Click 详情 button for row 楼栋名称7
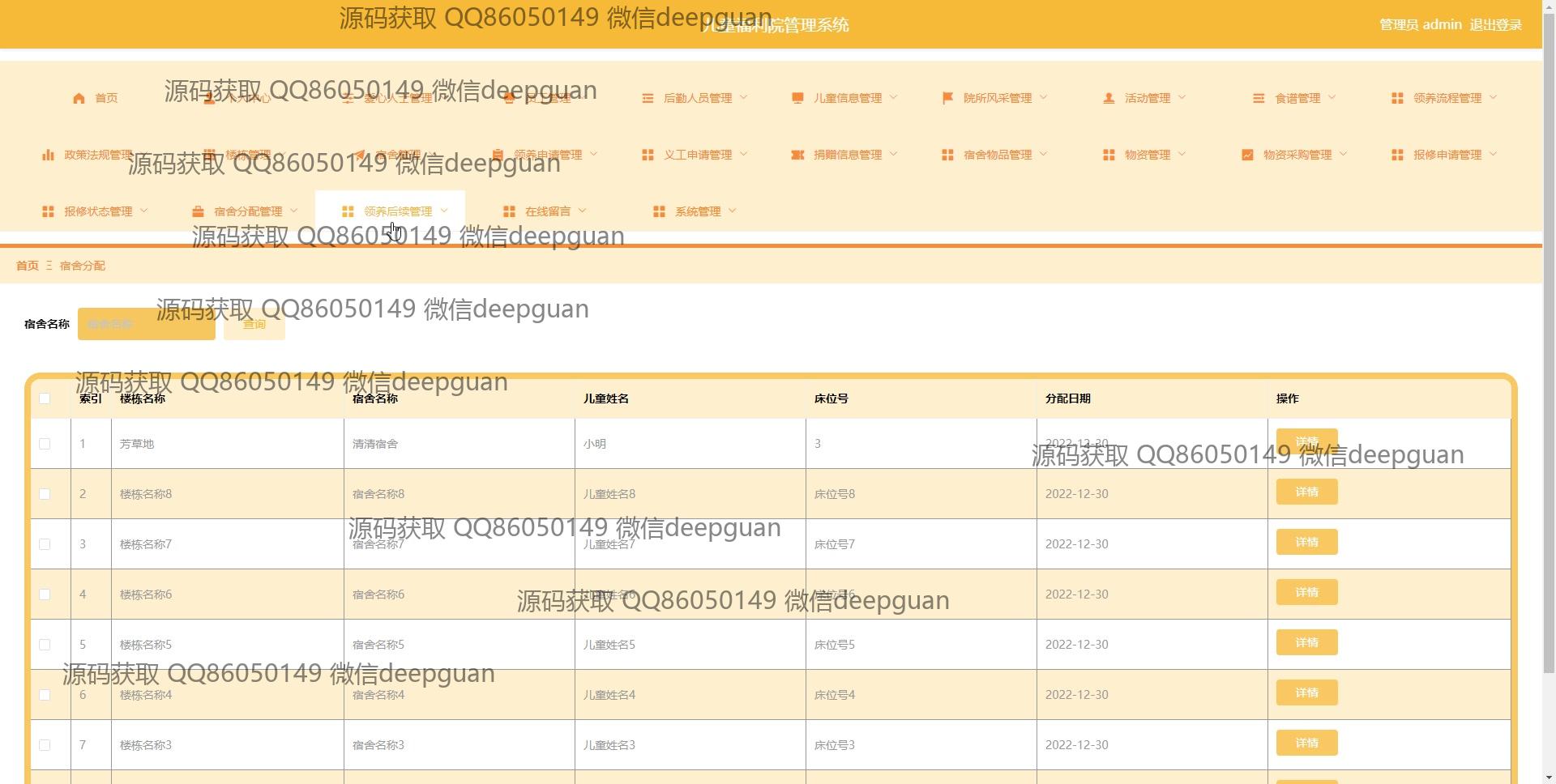The width and height of the screenshot is (1556, 784). point(1306,543)
